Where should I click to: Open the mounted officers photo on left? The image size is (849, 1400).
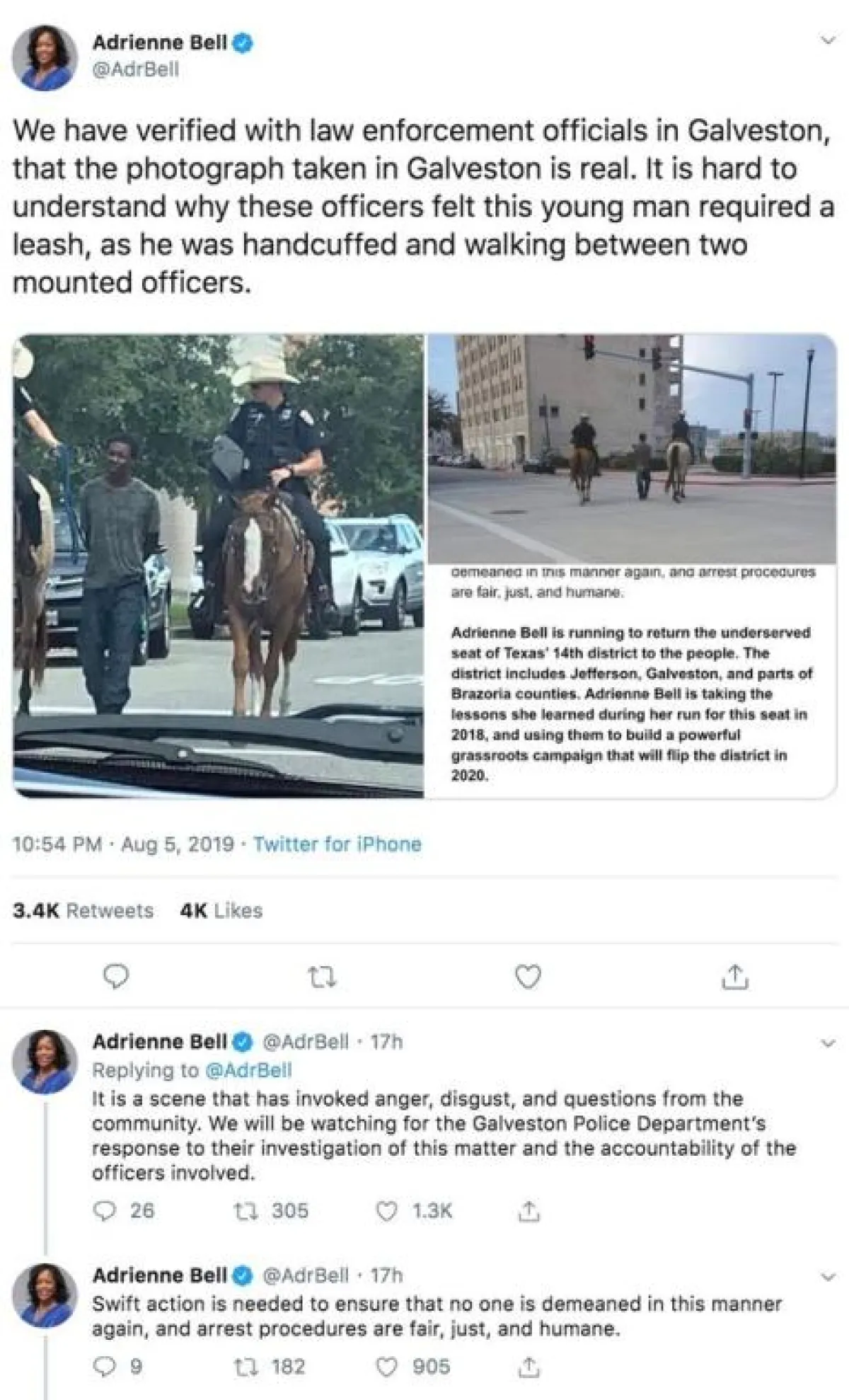coord(219,566)
